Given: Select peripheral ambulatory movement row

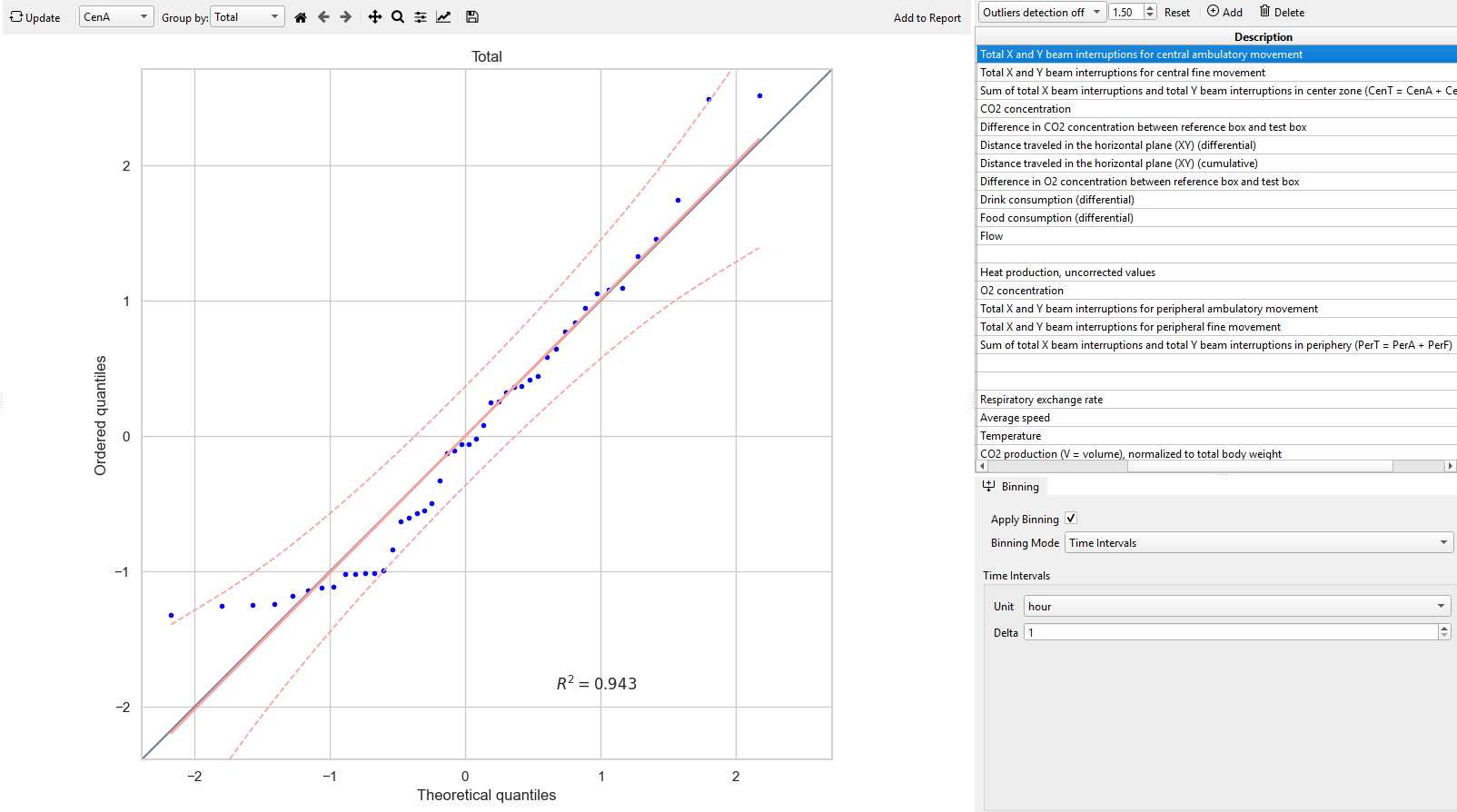Looking at the screenshot, I should [1216, 309].
